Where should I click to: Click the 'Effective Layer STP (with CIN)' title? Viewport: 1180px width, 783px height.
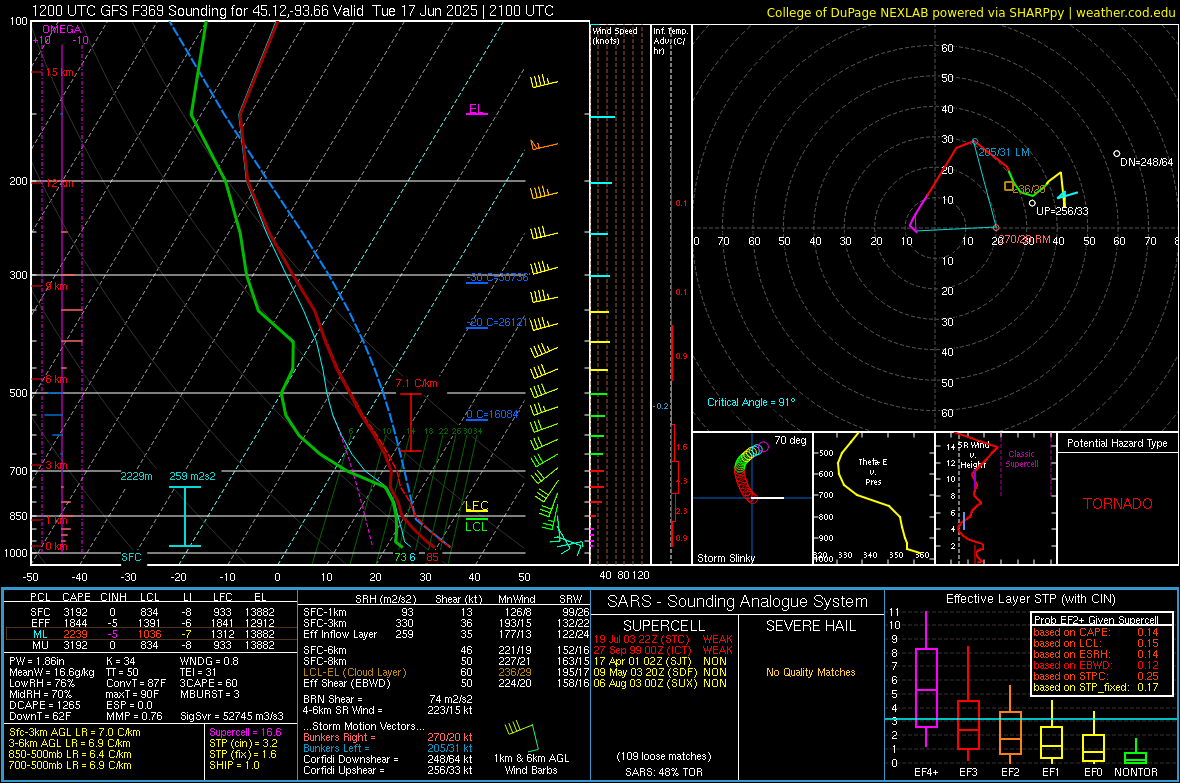click(1030, 599)
